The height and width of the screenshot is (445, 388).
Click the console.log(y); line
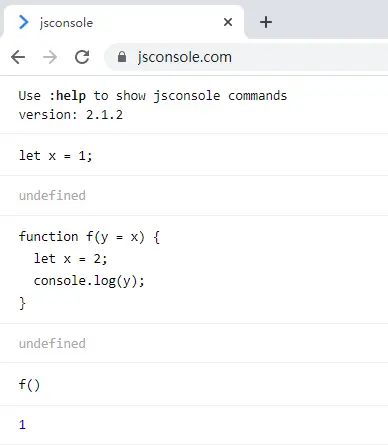[89, 281]
